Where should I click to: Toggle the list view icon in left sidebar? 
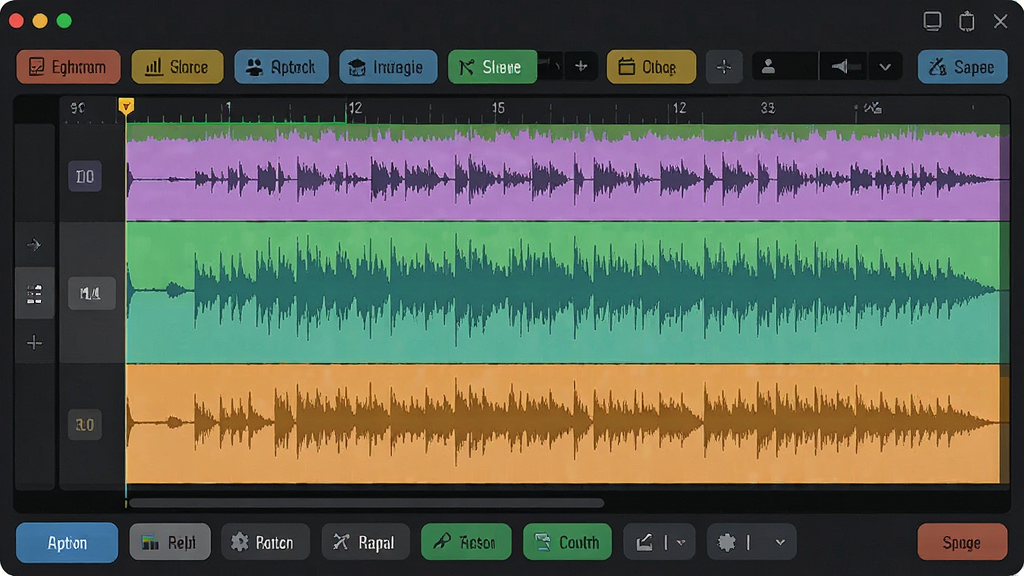click(x=34, y=293)
